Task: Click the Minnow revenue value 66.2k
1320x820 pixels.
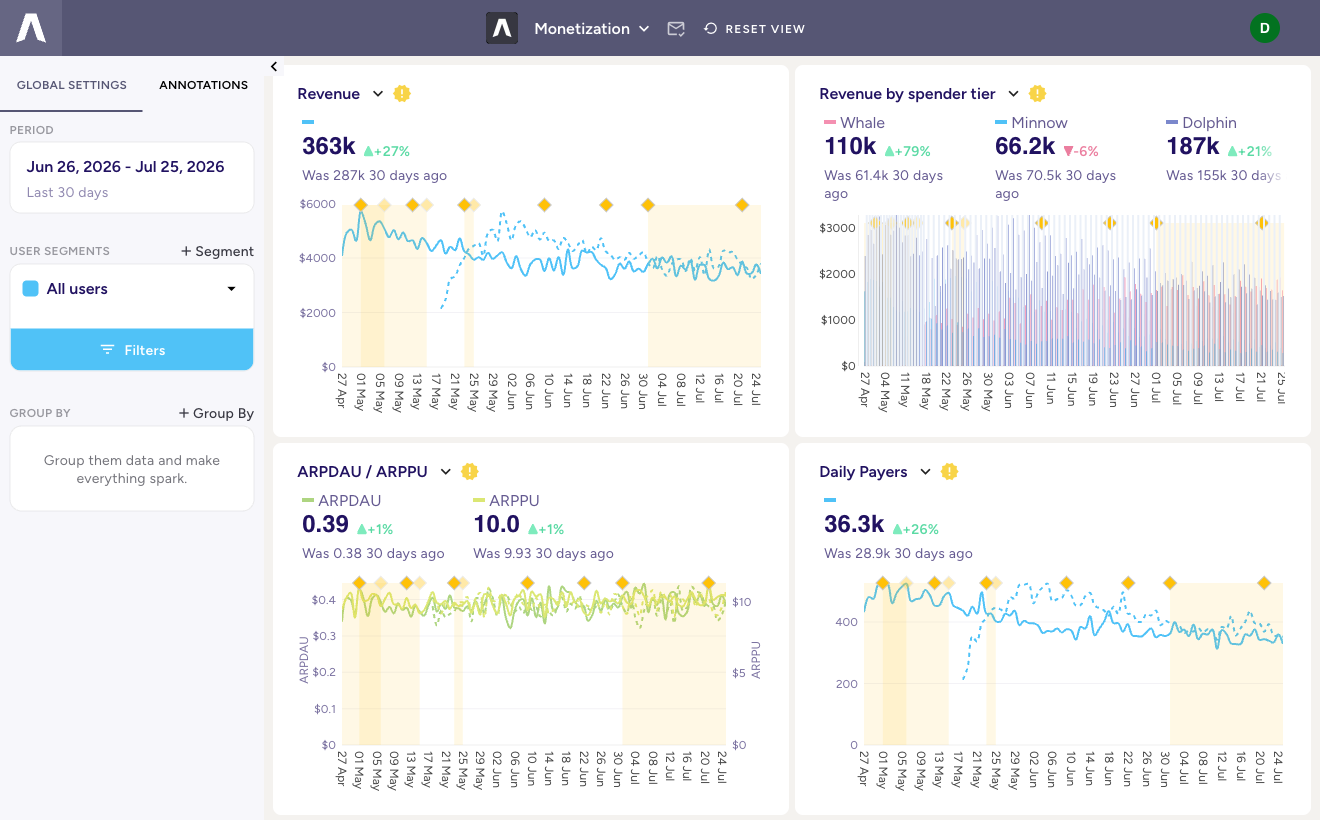Action: 1025,146
